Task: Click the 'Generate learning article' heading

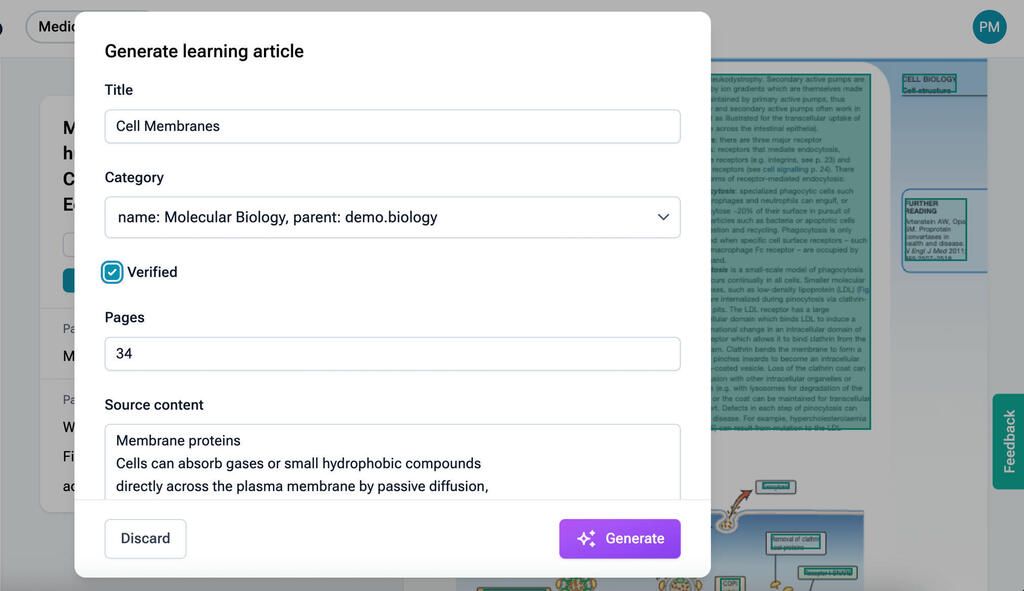Action: point(204,51)
